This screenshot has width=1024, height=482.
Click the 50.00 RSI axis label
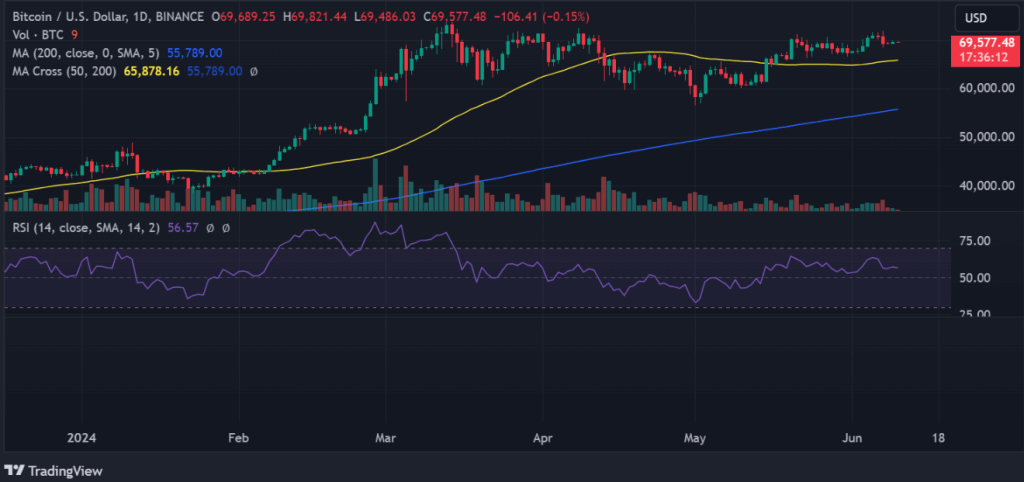(x=973, y=278)
